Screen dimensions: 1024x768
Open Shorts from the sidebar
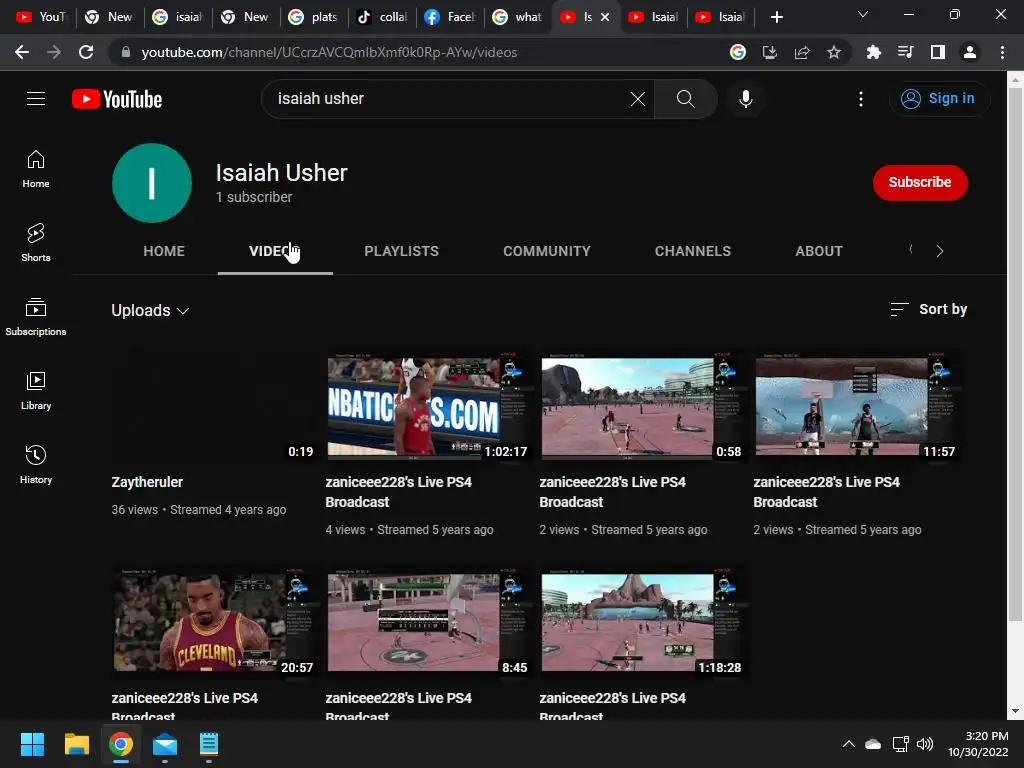[36, 243]
